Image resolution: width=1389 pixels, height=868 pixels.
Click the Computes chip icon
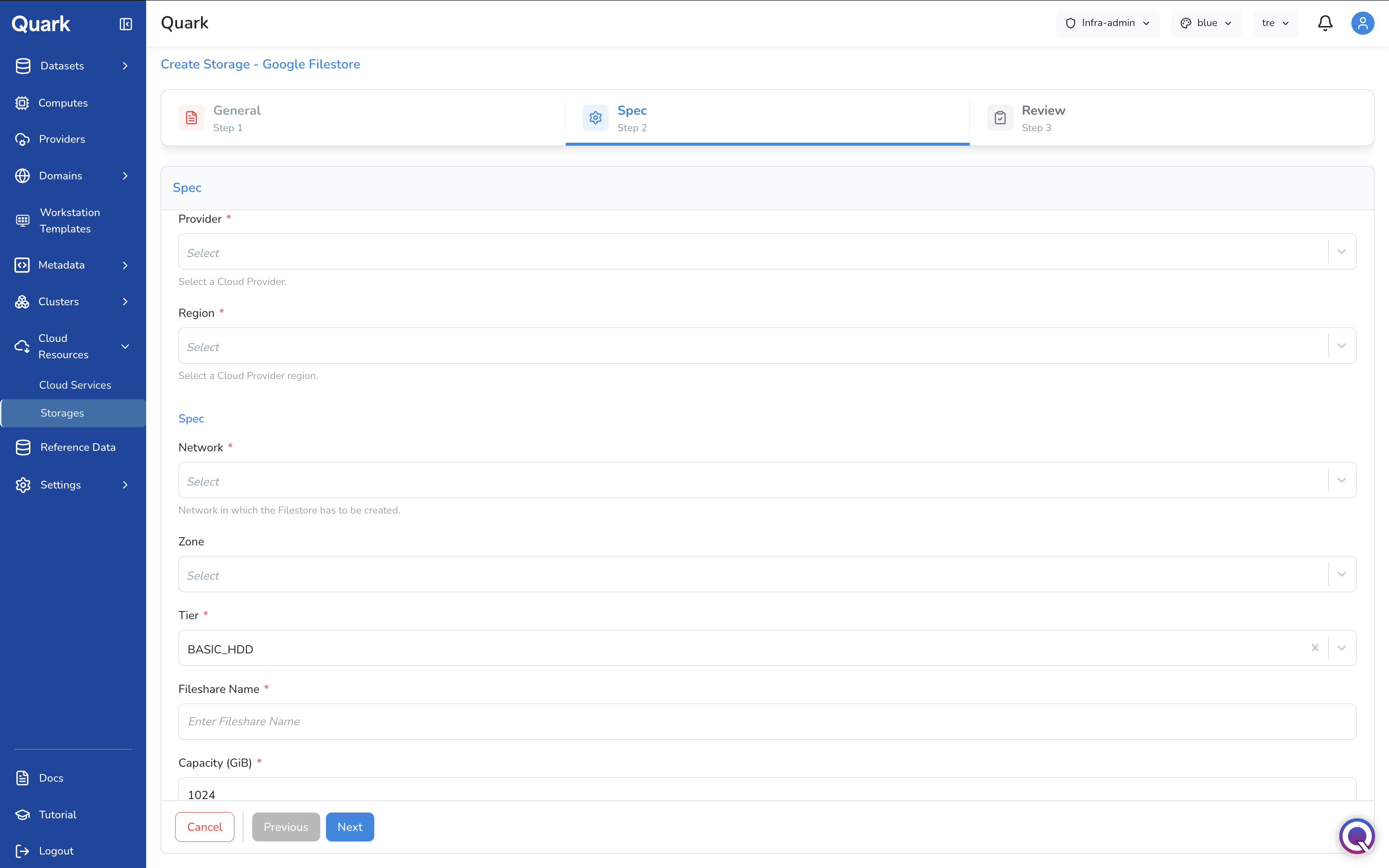(x=22, y=103)
